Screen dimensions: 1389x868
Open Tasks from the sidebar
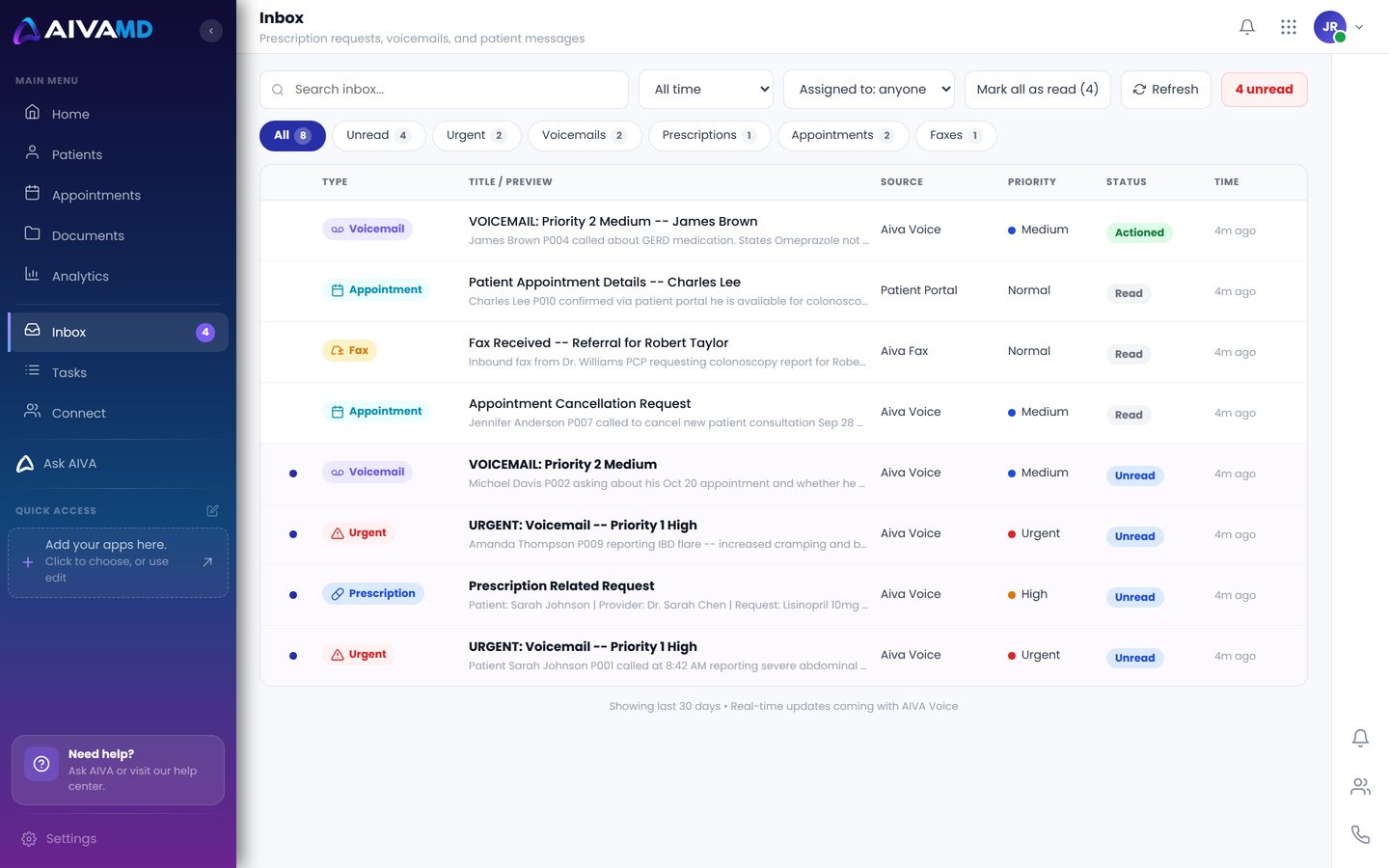[x=118, y=372]
